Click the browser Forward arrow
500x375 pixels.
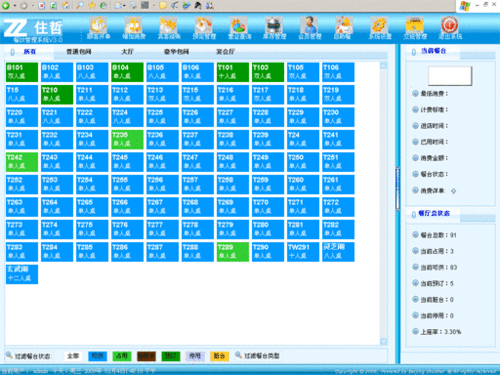(23, 6)
